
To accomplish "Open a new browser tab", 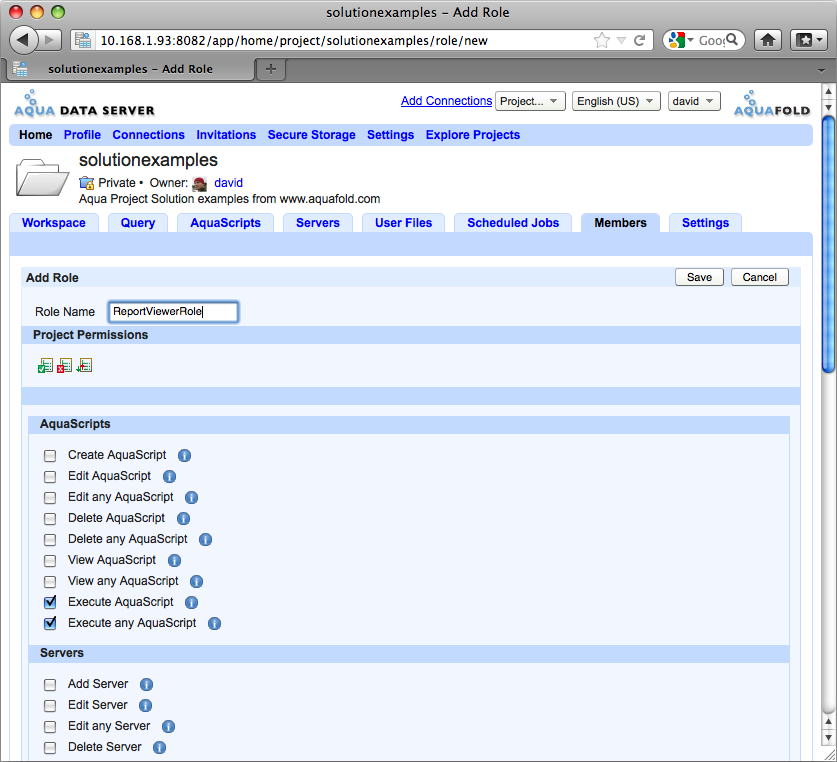I will click(271, 69).
